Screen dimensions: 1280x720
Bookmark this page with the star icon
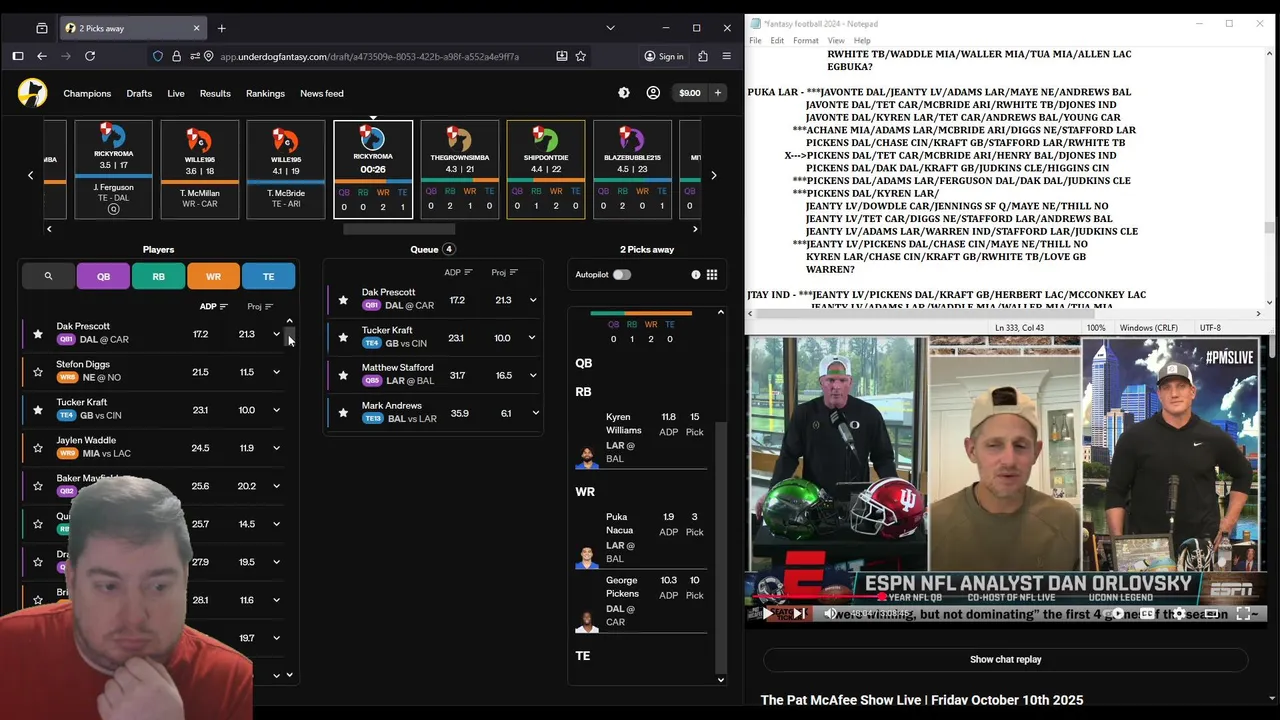click(x=581, y=57)
